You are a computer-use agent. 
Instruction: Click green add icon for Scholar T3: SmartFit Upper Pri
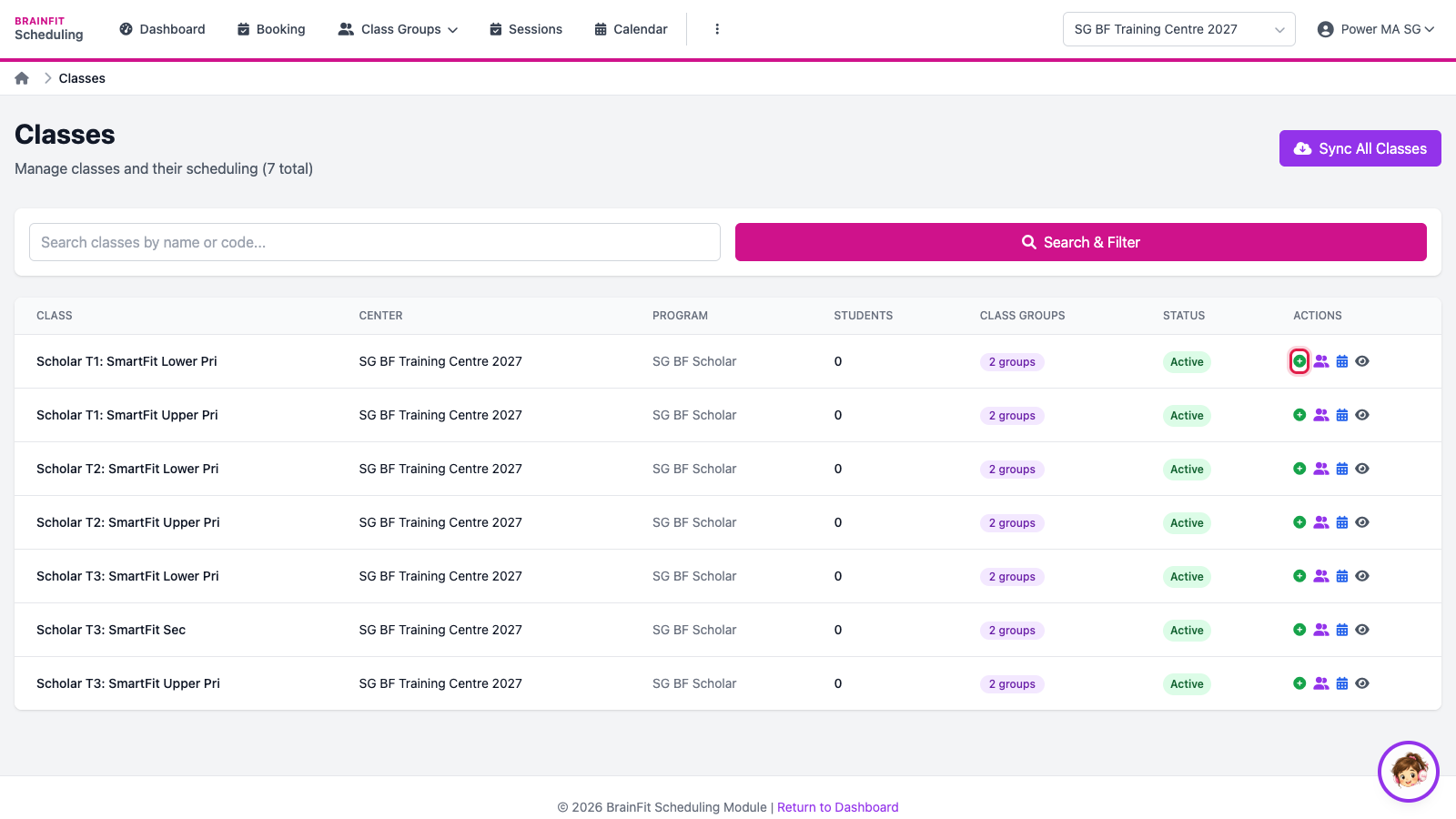(x=1299, y=683)
